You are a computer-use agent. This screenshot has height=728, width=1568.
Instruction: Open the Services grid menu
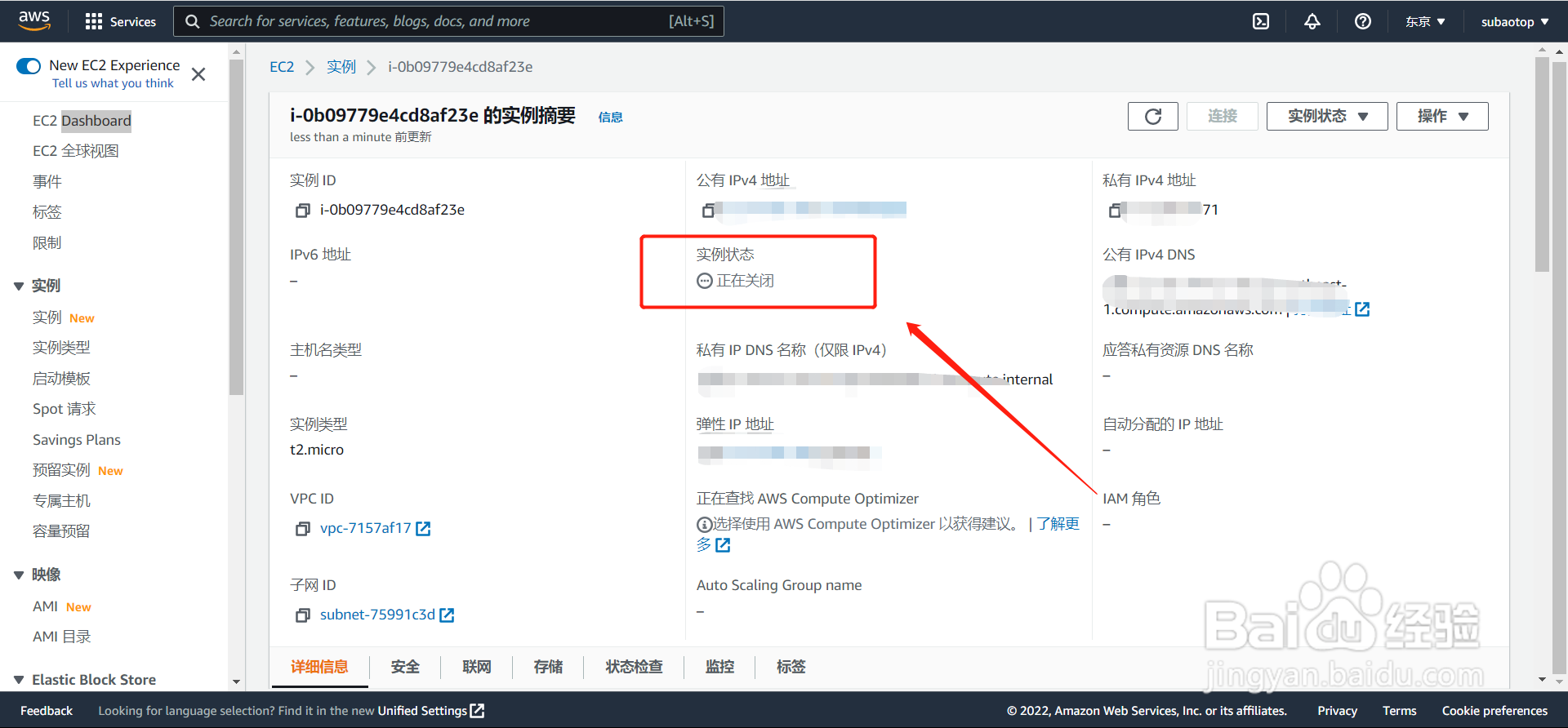click(x=120, y=21)
